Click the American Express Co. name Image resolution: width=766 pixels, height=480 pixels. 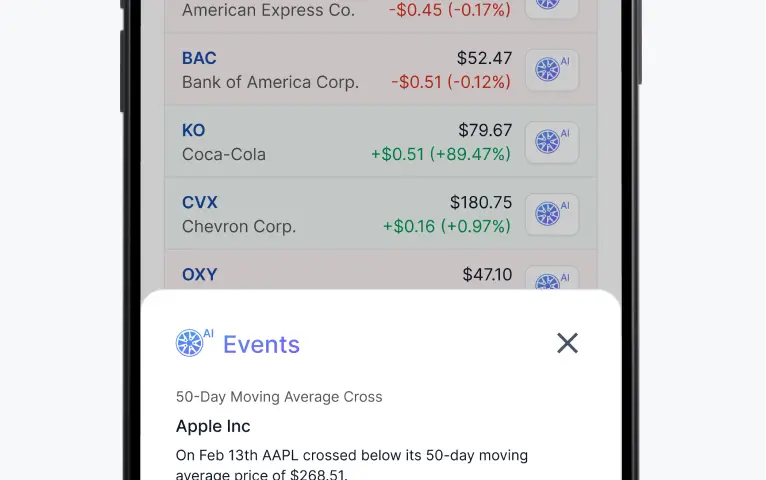pos(268,10)
